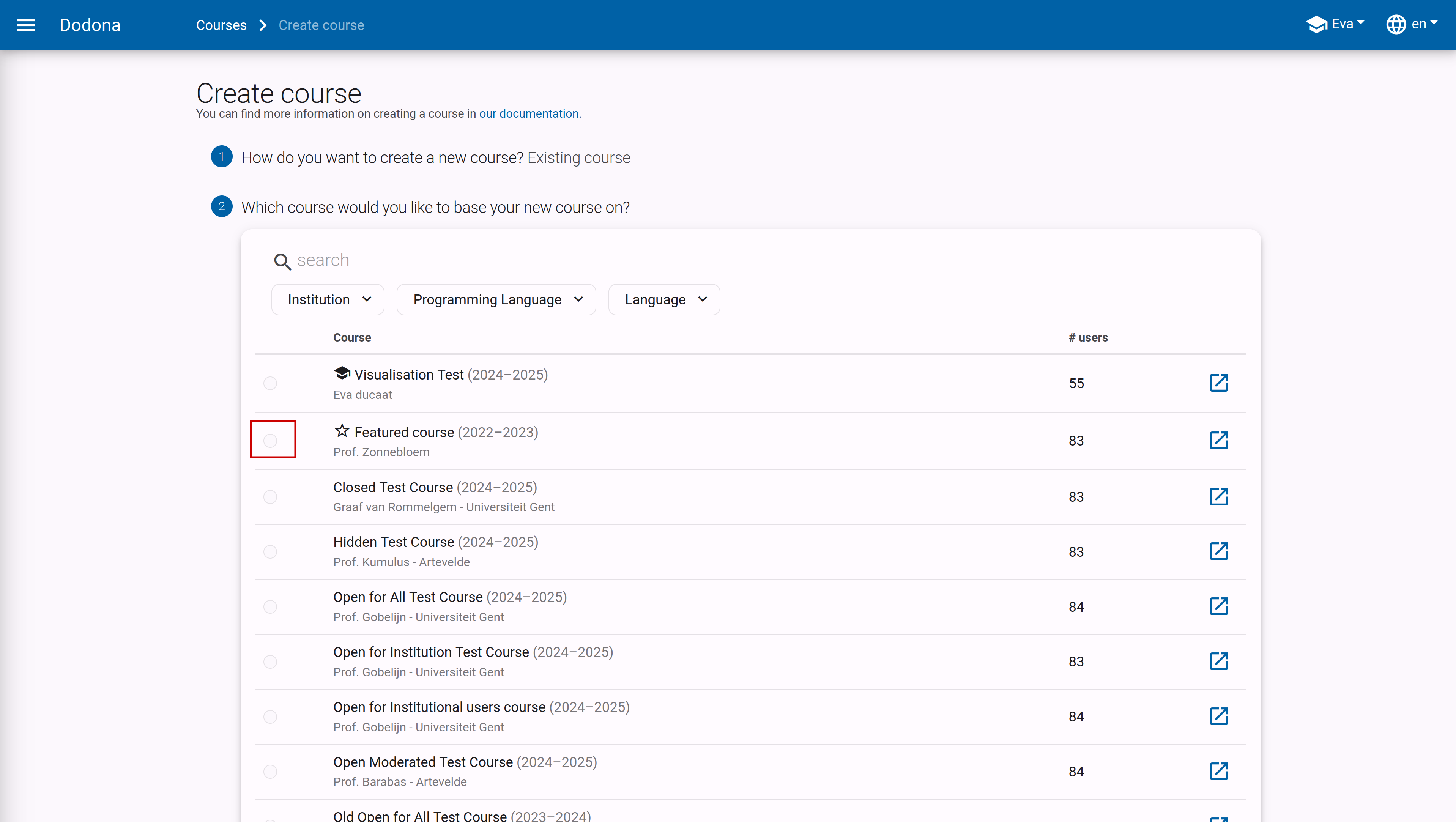Open the Dodona home link
Image resolution: width=1456 pixels, height=822 pixels.
coord(90,25)
